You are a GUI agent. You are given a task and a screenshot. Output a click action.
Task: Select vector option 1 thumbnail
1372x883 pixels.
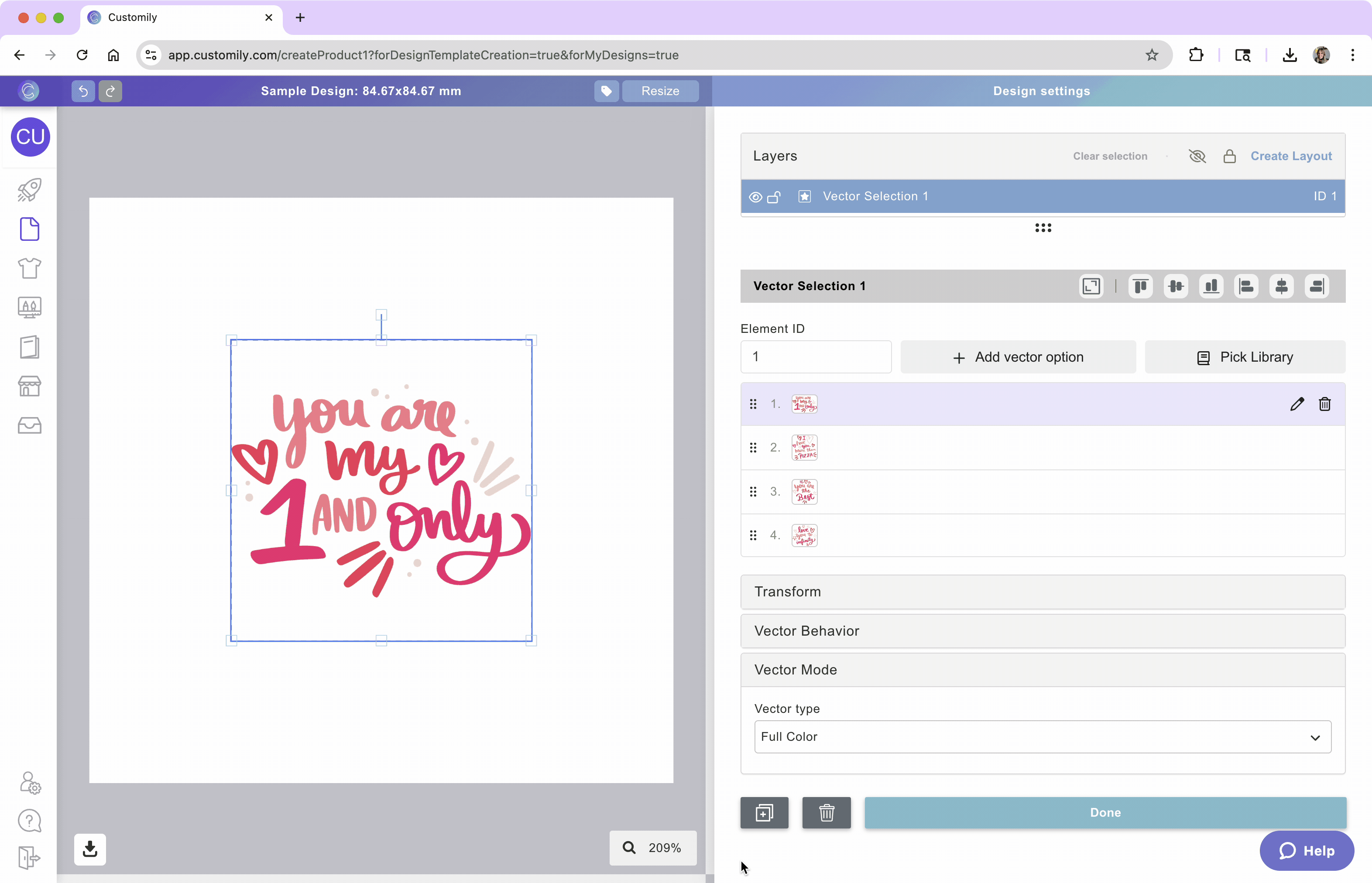click(x=804, y=404)
